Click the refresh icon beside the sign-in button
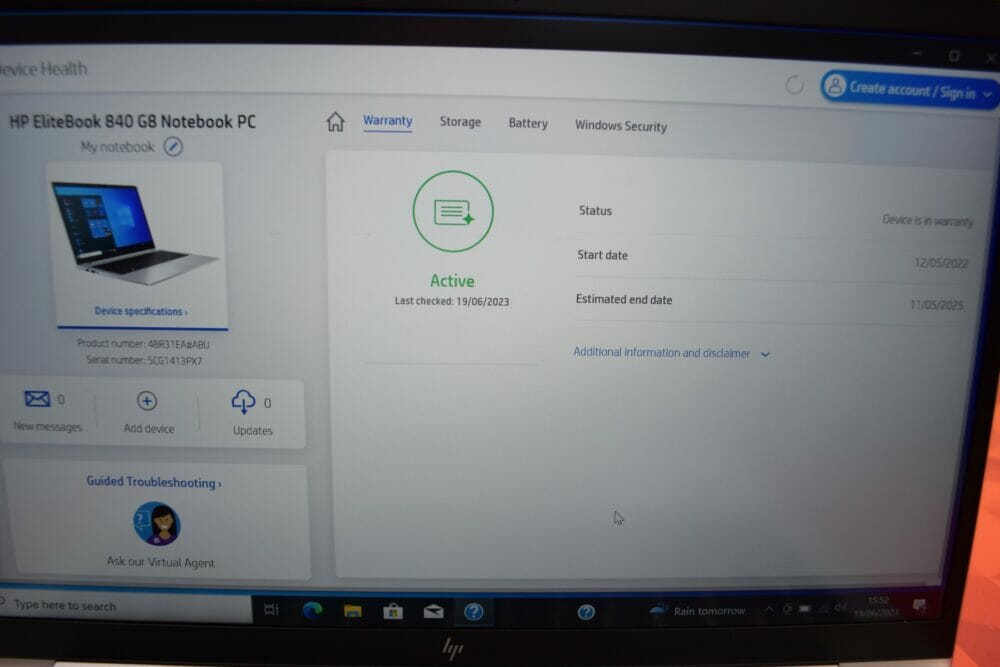 pos(795,84)
